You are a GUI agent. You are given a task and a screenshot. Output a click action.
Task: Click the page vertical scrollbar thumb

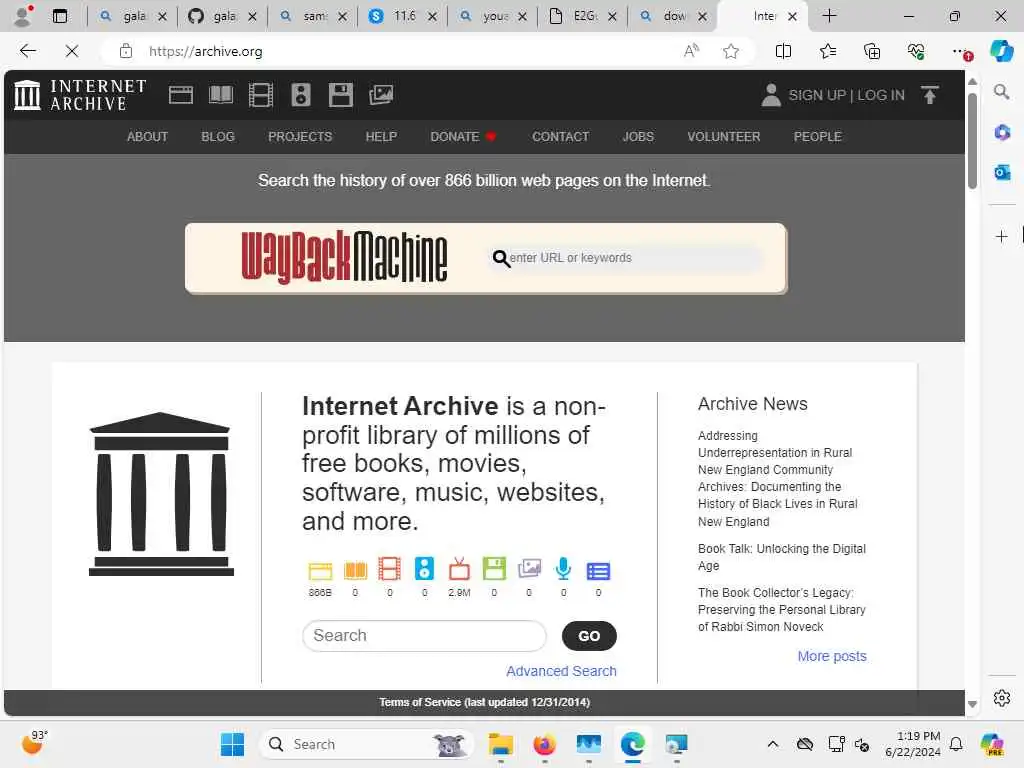972,140
